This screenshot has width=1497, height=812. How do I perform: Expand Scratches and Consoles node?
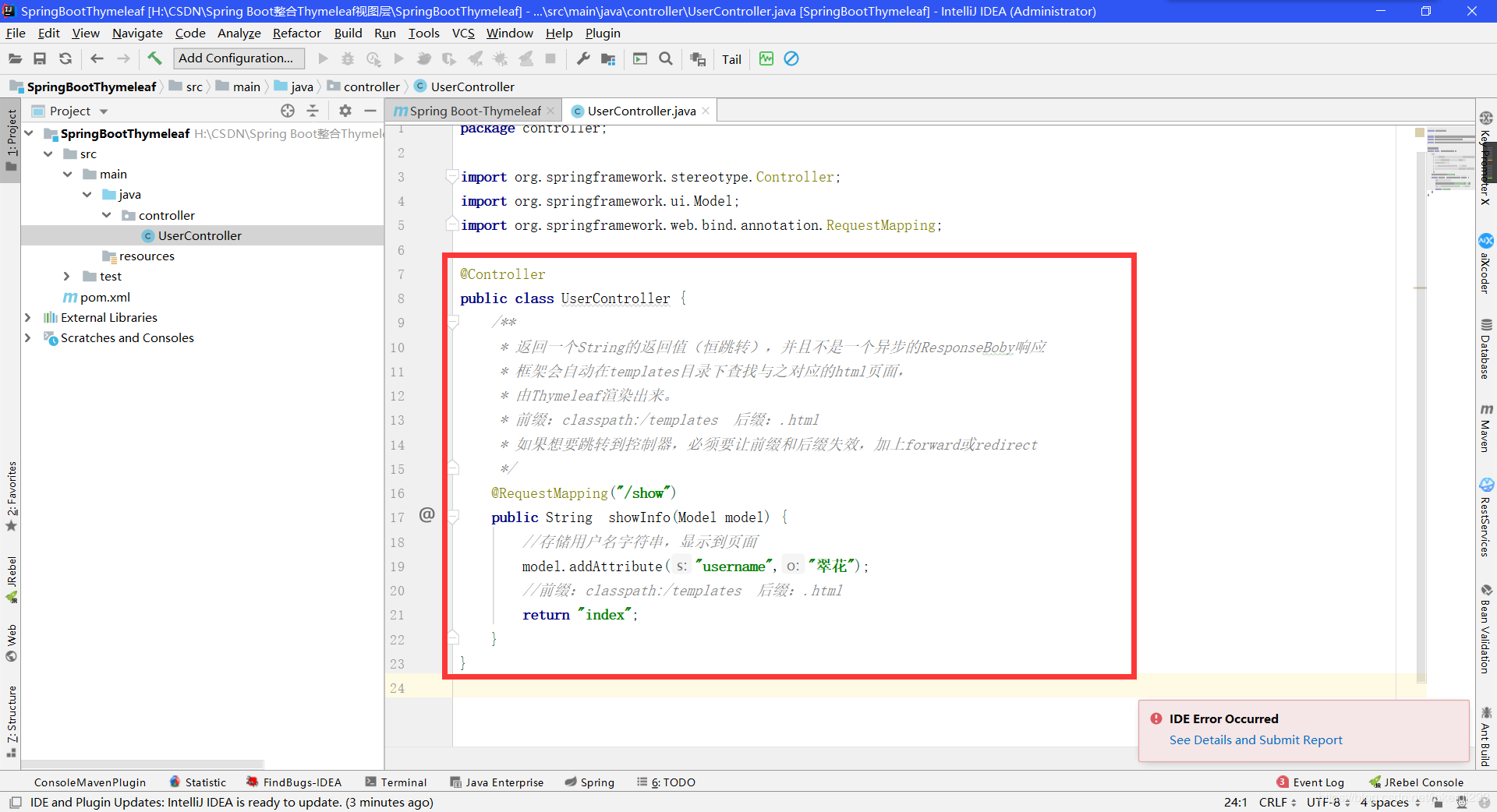[x=28, y=337]
